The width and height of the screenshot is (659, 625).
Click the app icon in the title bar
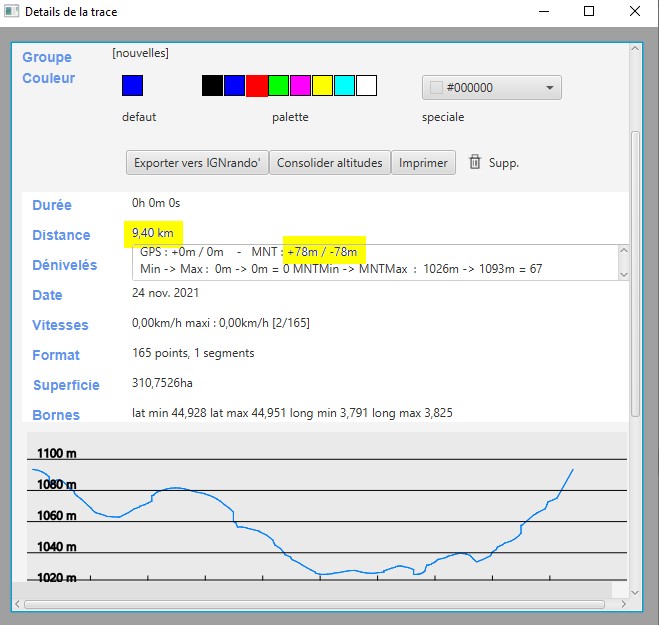click(12, 11)
